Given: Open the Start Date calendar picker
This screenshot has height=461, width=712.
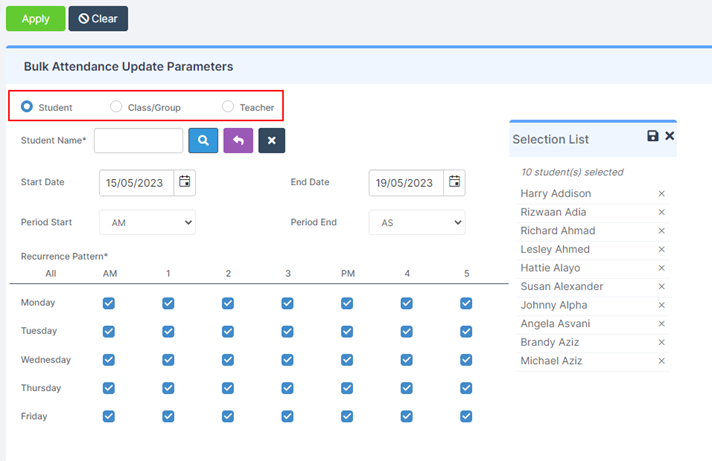Looking at the screenshot, I should point(185,182).
